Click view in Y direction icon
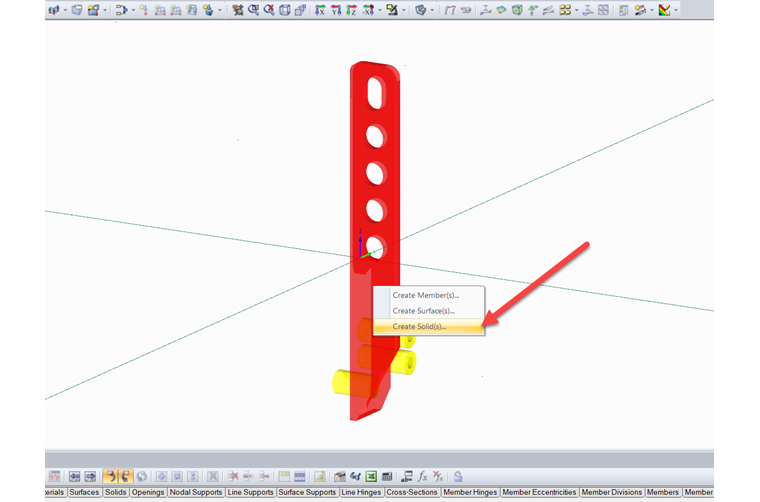The height and width of the screenshot is (502, 760). (336, 10)
